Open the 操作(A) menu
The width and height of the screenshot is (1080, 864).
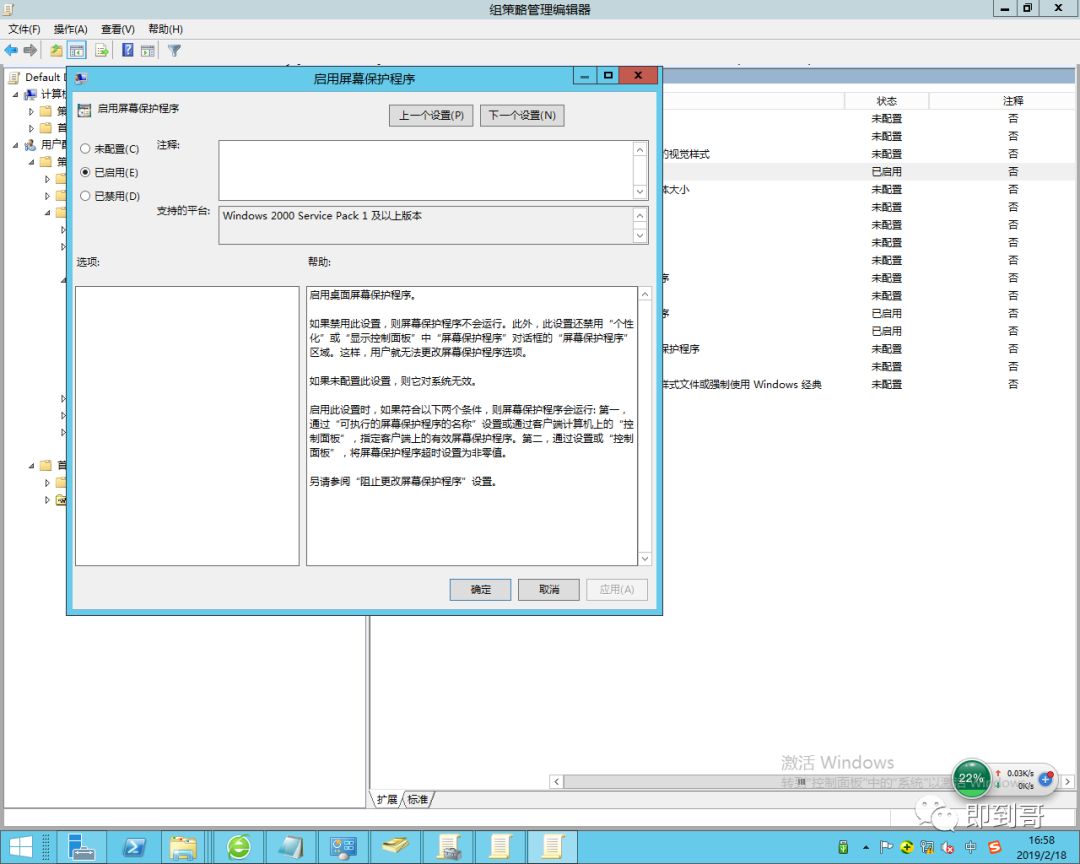tap(70, 29)
